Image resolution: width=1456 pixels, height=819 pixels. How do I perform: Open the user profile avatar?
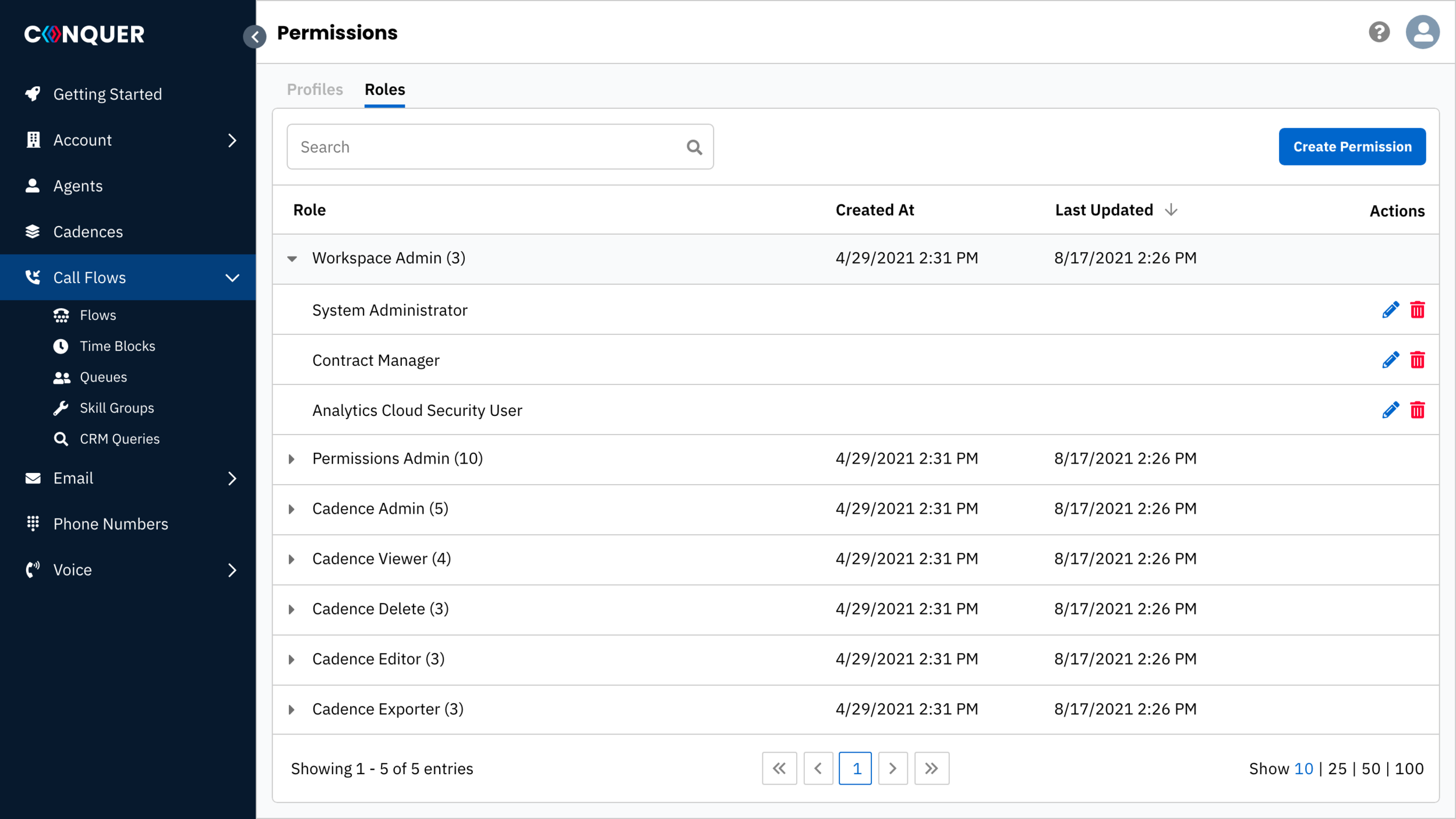(1422, 32)
